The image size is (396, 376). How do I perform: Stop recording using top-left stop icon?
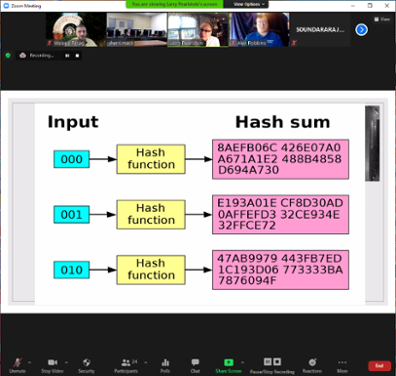[x=77, y=55]
